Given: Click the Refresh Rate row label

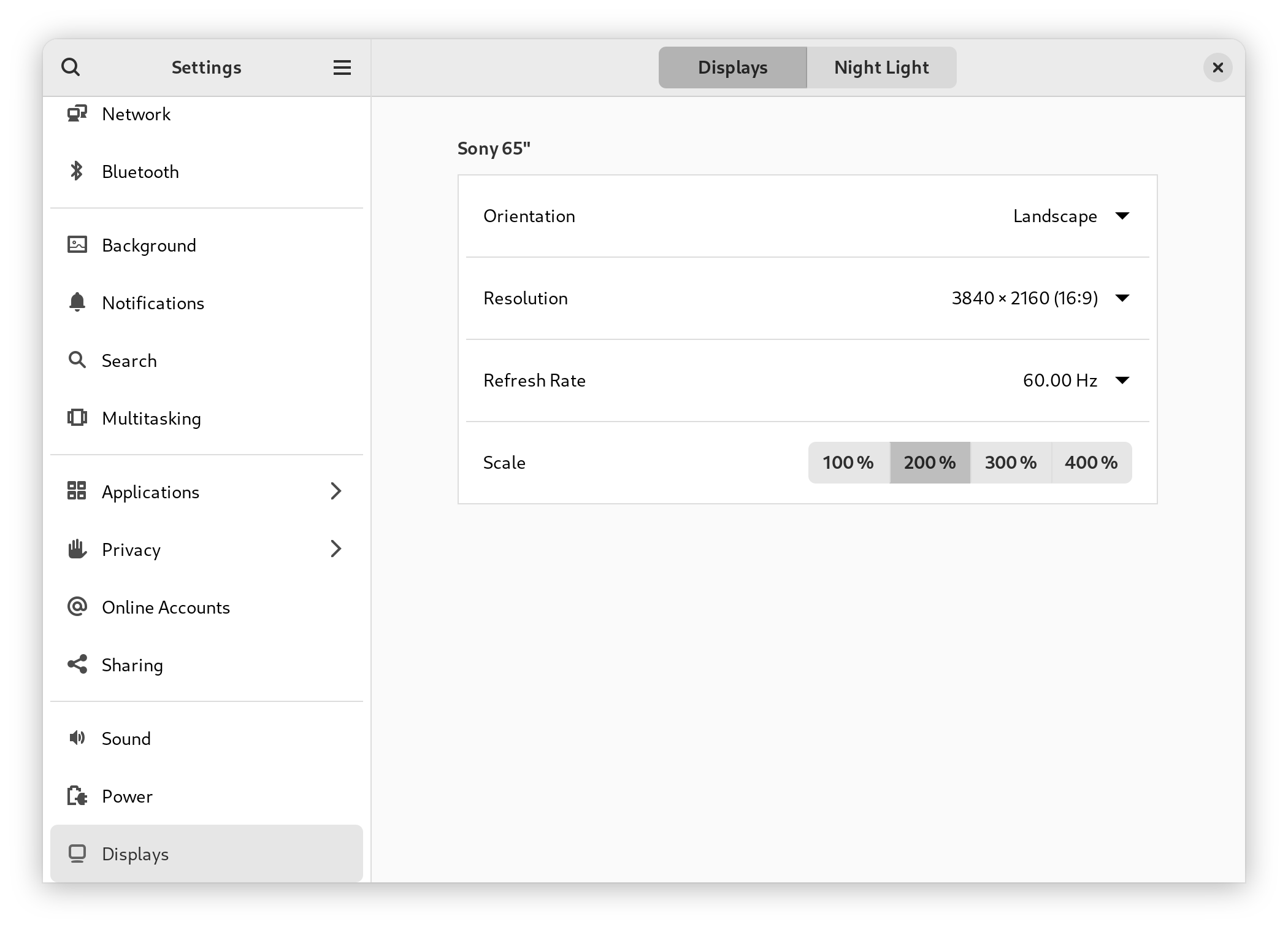Looking at the screenshot, I should [534, 380].
